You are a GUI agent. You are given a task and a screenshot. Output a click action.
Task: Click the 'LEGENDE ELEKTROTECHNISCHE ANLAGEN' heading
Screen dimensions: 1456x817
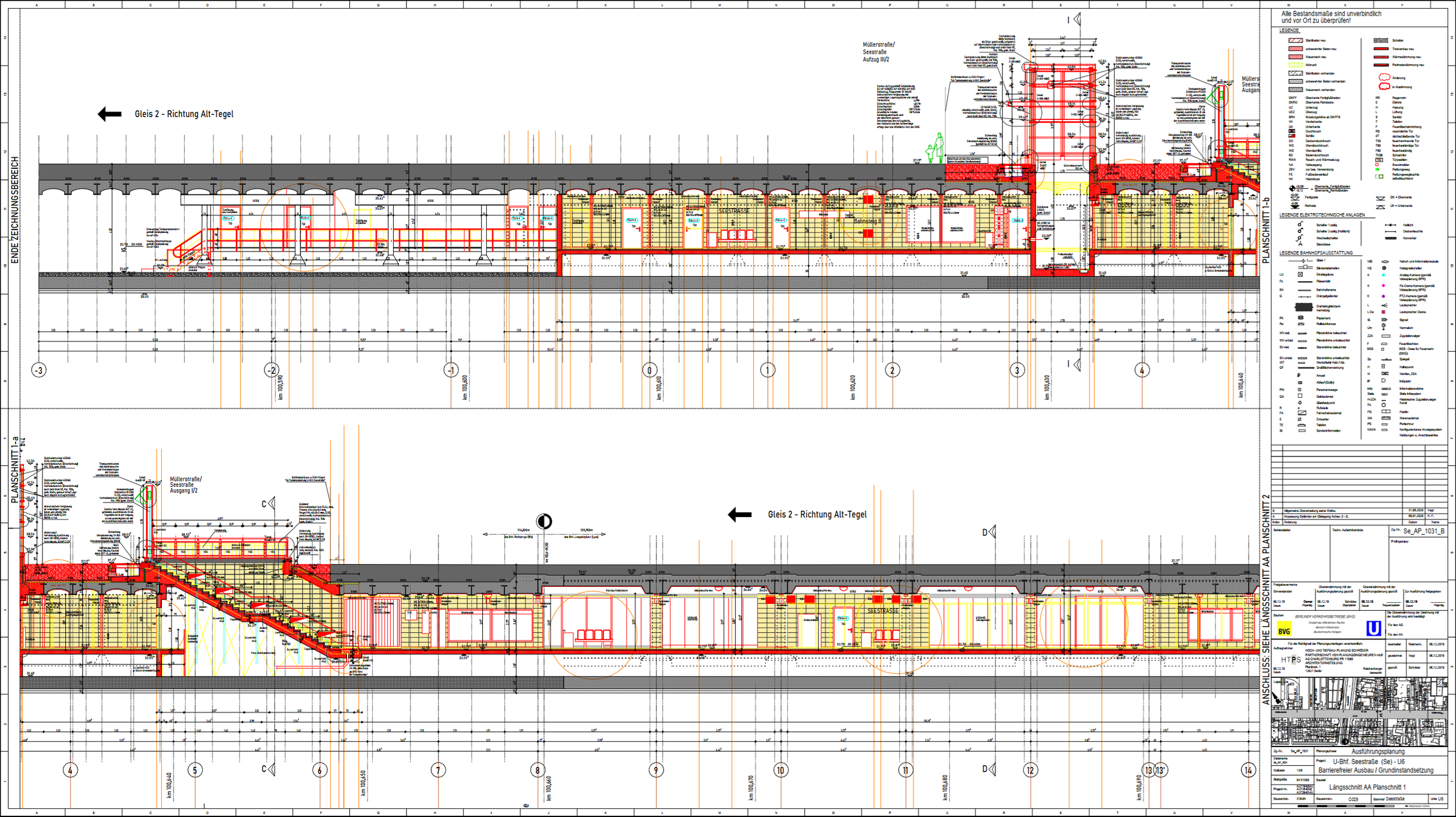[1322, 215]
